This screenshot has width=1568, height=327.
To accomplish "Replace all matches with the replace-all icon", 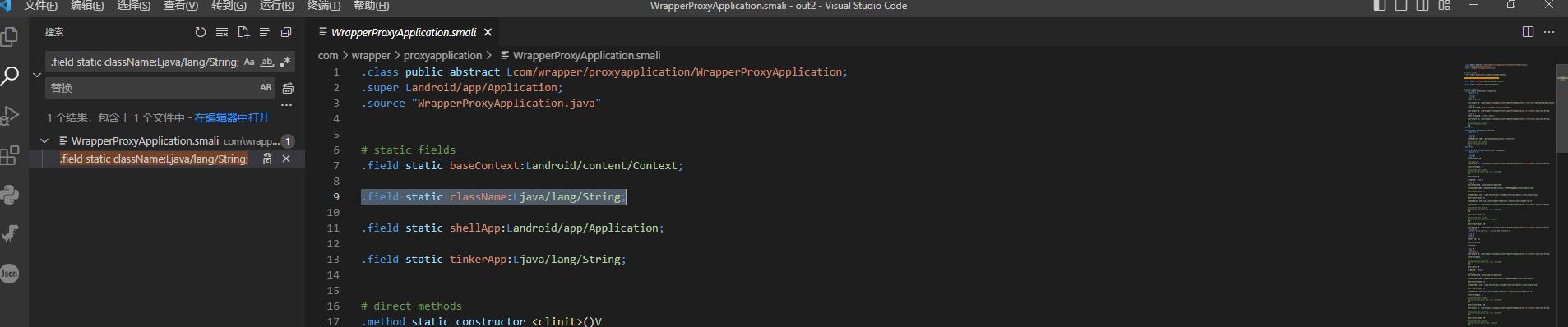I will [x=288, y=88].
